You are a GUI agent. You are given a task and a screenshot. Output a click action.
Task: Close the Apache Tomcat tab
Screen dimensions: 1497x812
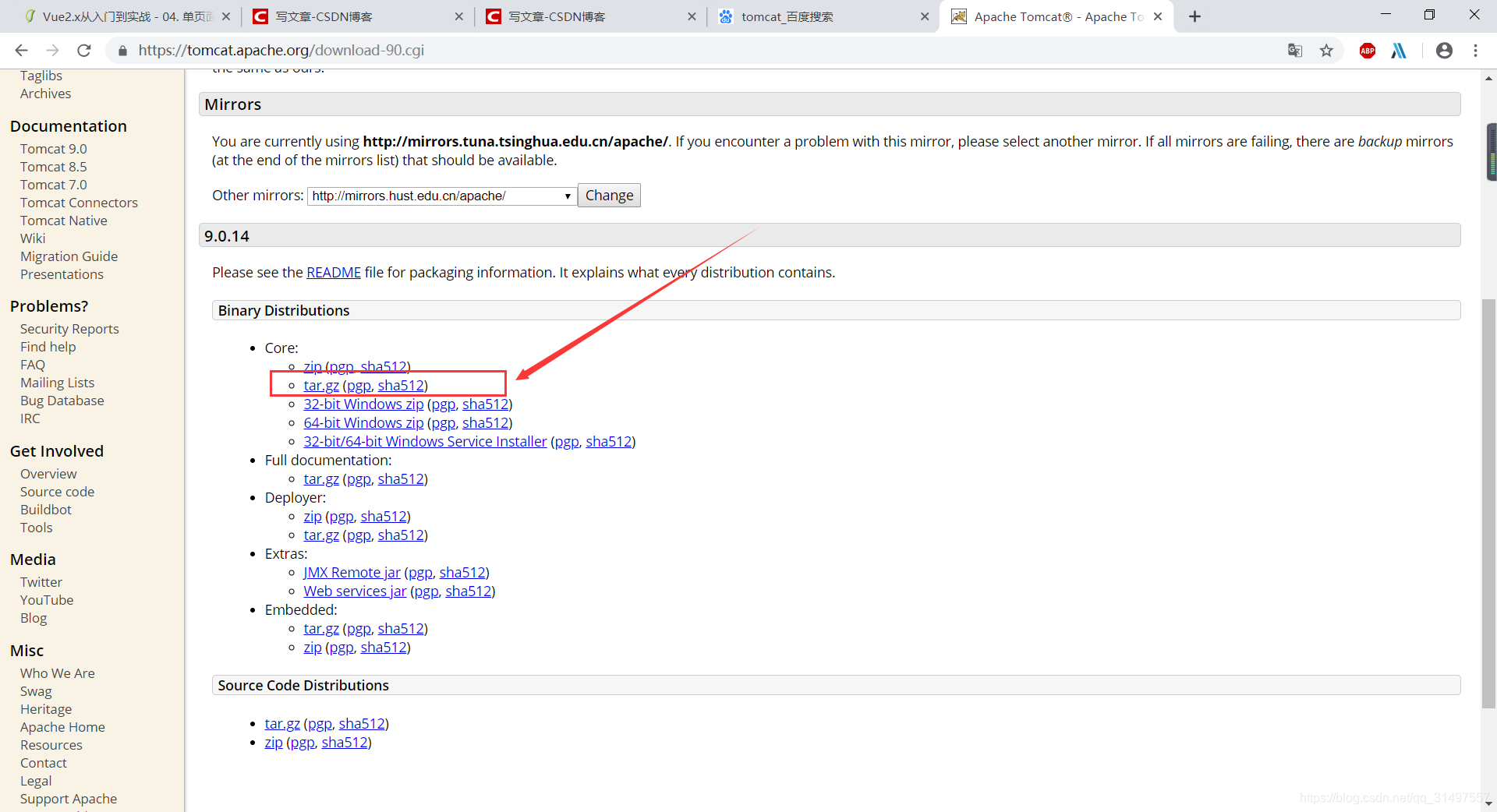(x=1158, y=16)
